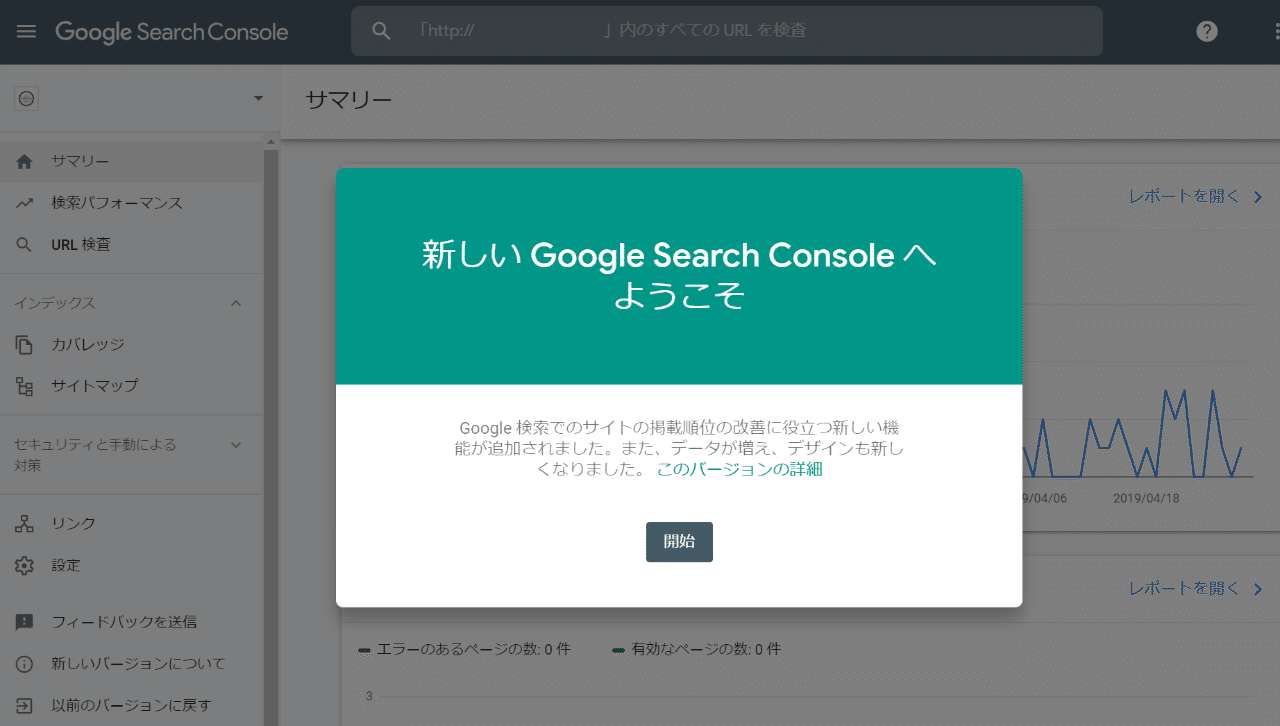Screen dimensions: 1280x726
Task: Open the カバレッジ report icon
Action: pyautogui.click(x=24, y=344)
